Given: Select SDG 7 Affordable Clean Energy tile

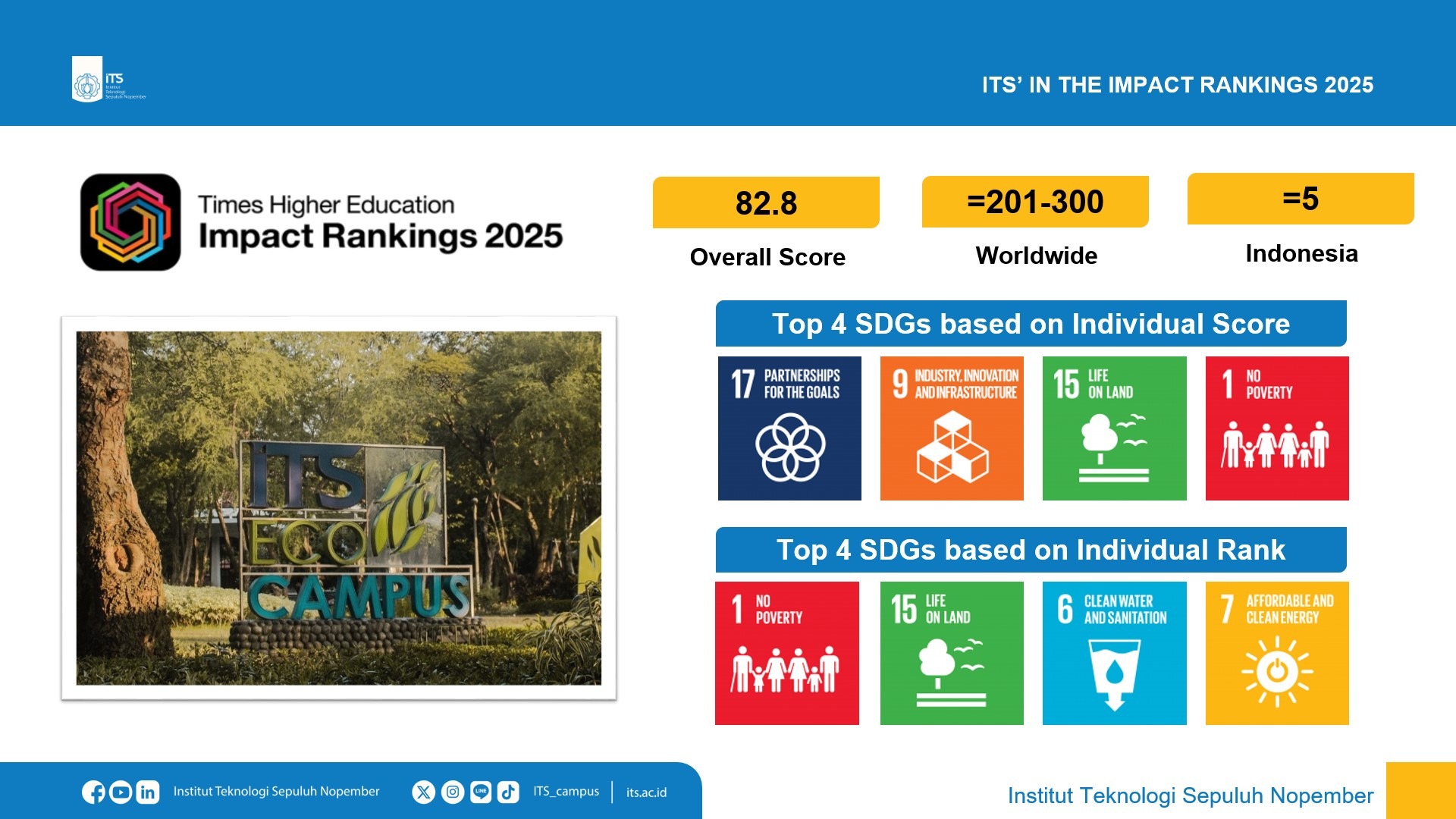Looking at the screenshot, I should (x=1277, y=653).
